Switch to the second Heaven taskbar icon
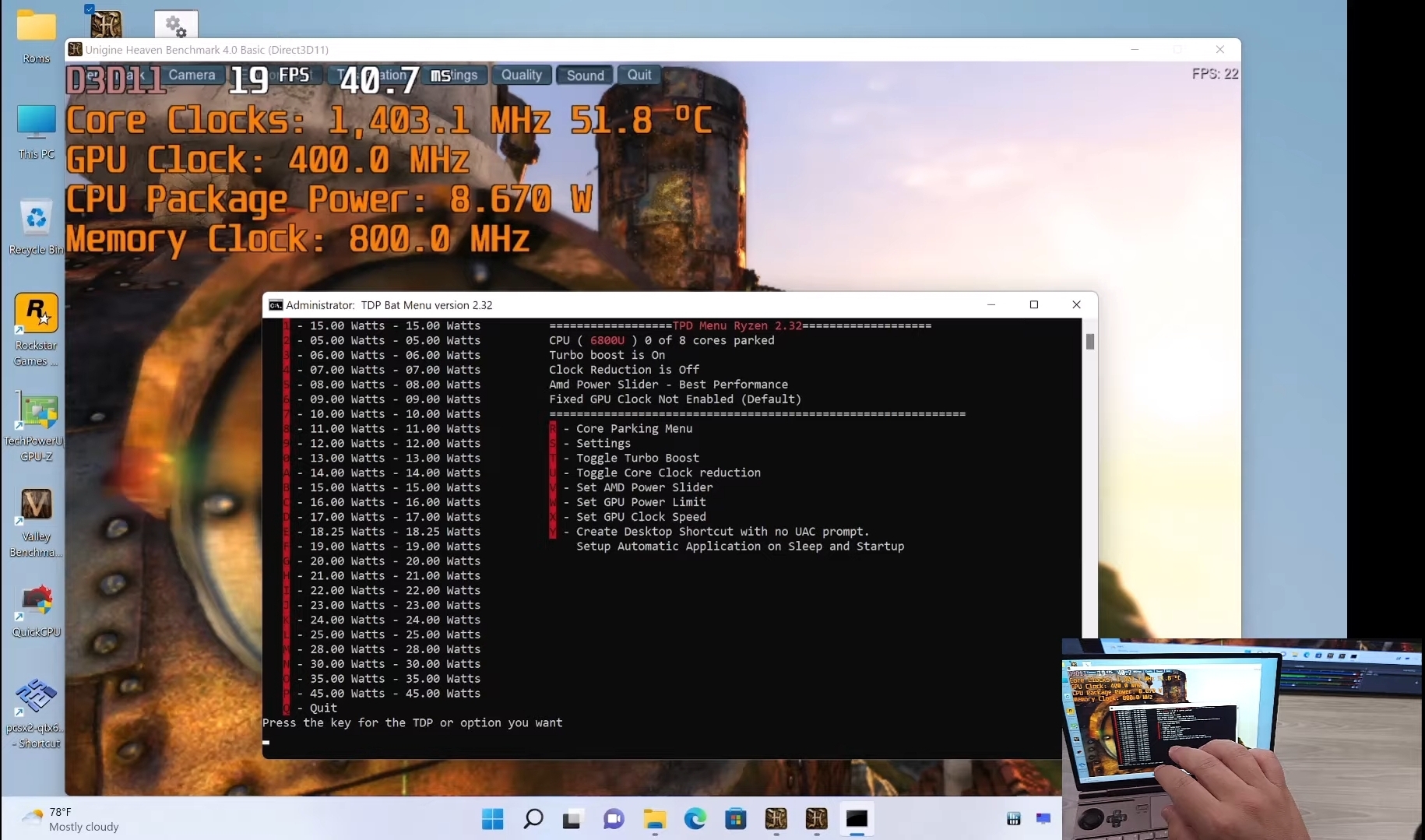This screenshot has width=1425, height=840. click(816, 818)
